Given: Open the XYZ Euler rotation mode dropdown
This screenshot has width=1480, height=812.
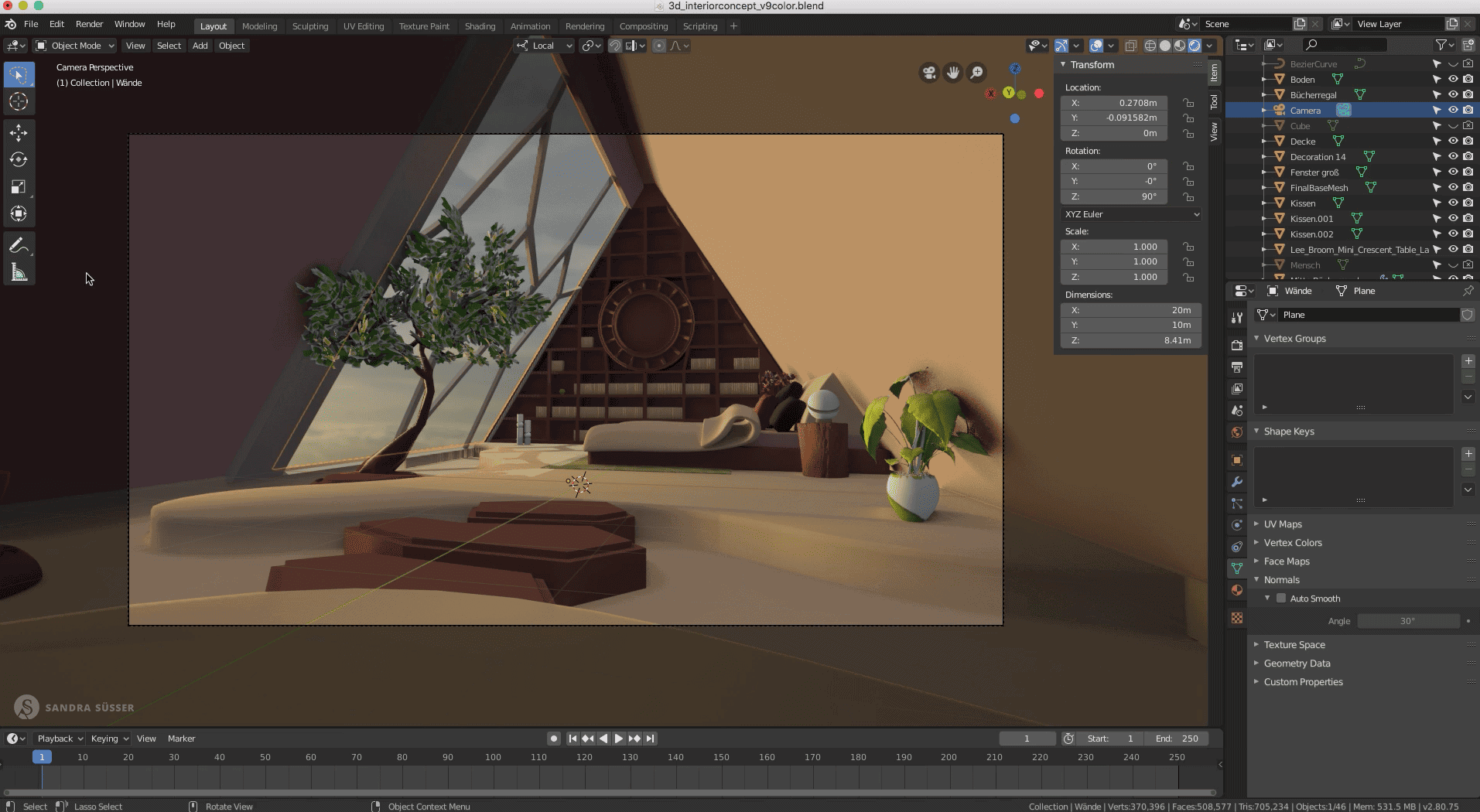Looking at the screenshot, I should (x=1131, y=214).
